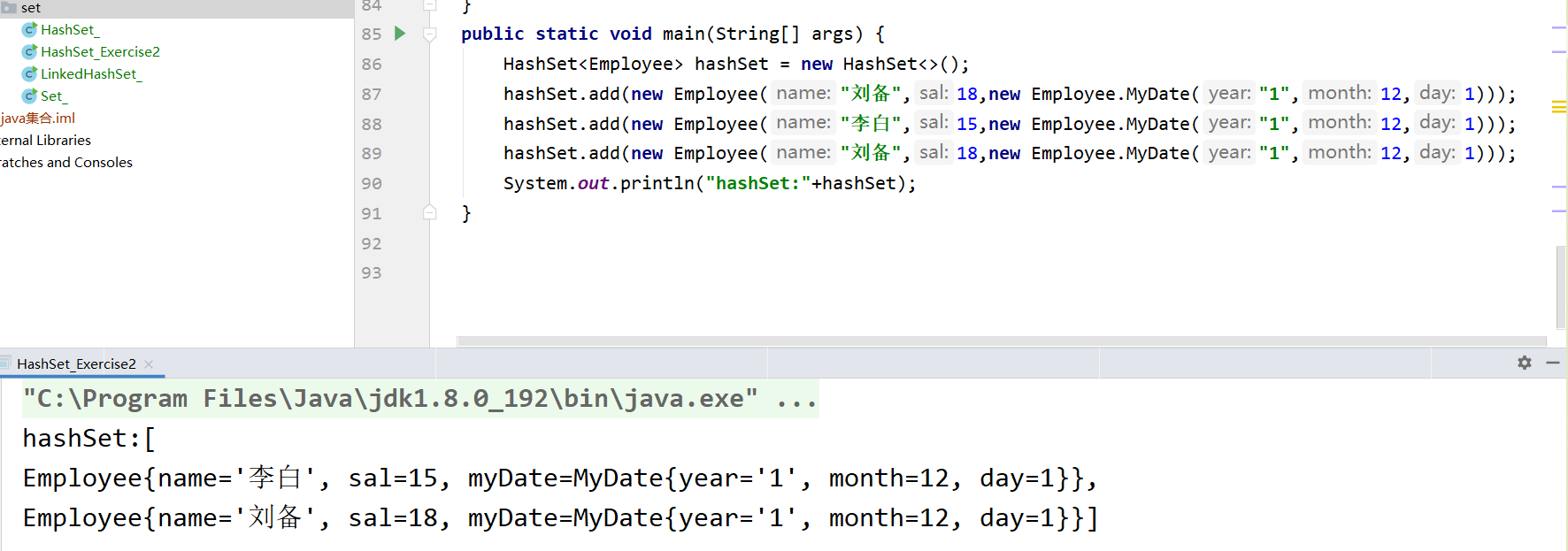Close the HashSet_Exercise2 run tab
This screenshot has width=1568, height=551.
(149, 364)
